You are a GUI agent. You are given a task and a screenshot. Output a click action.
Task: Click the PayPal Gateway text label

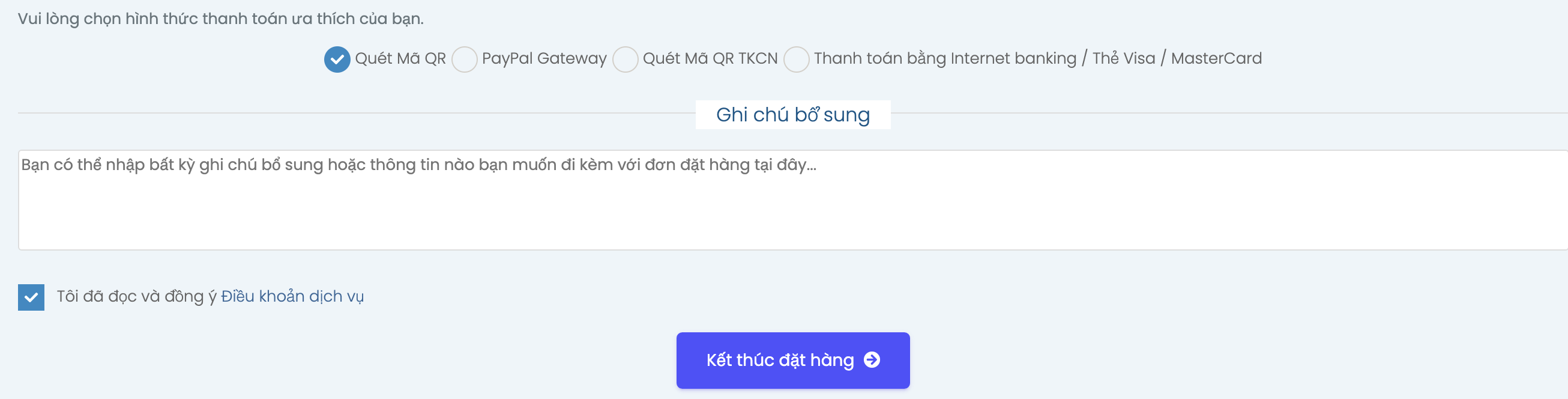(544, 59)
